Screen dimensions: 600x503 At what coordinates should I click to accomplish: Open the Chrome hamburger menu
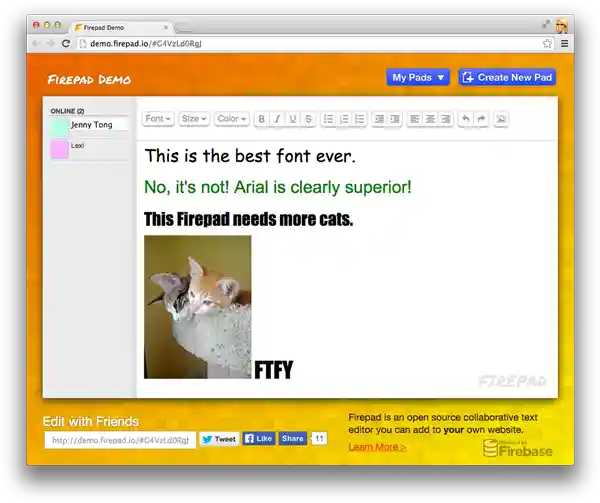click(x=564, y=44)
